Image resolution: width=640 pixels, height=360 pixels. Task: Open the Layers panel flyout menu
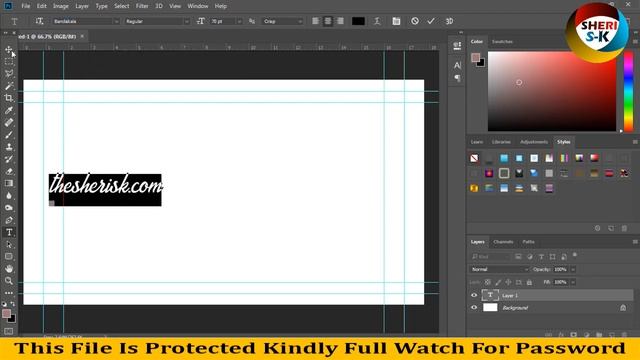[635, 242]
